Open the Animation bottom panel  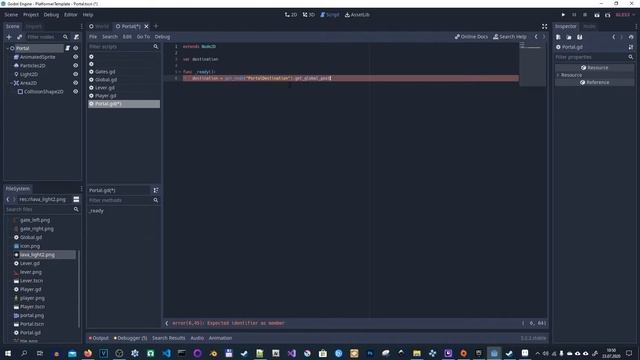click(220, 338)
